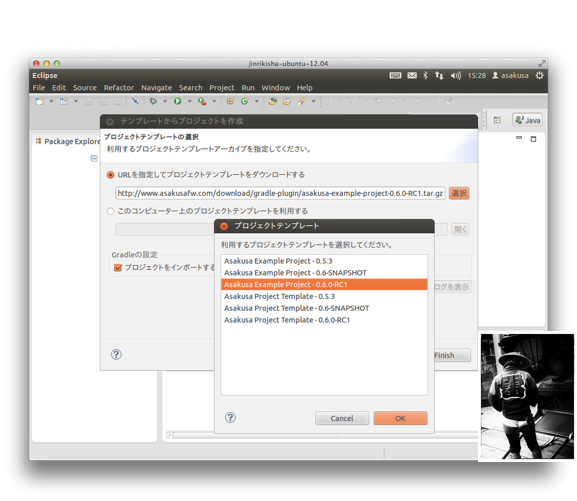Viewport: 577px width, 501px height.
Task: Expand the Debug configurations dropdown
Action: (165, 101)
